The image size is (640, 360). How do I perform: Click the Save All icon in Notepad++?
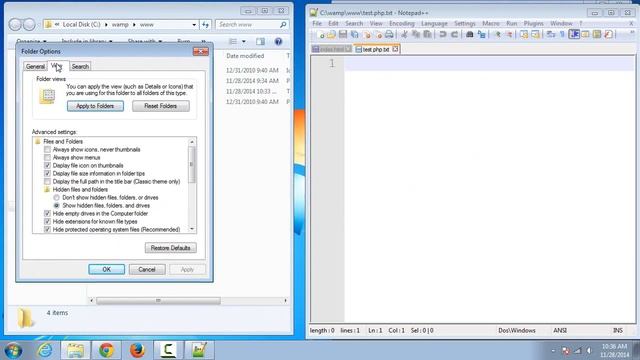(x=354, y=35)
